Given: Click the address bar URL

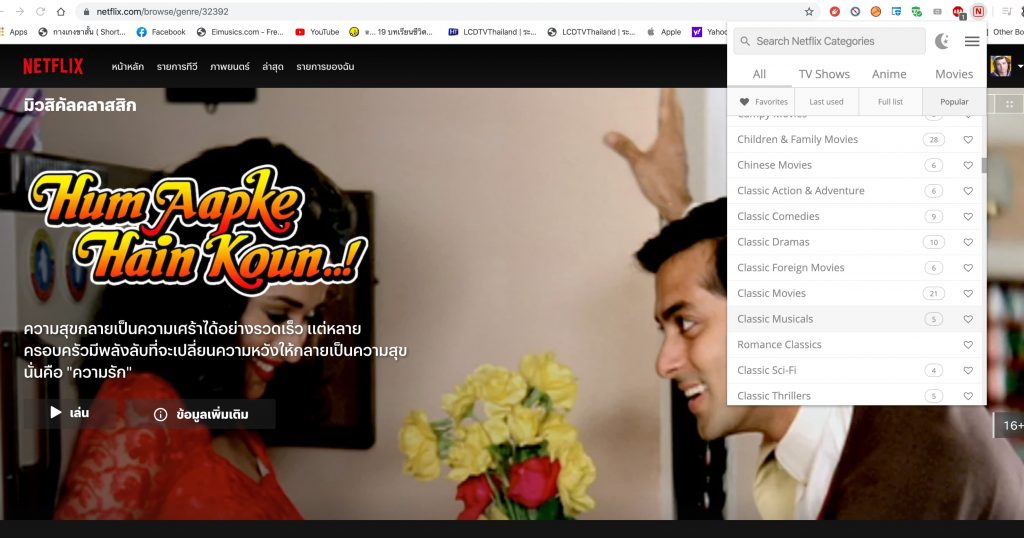Looking at the screenshot, I should click(163, 12).
